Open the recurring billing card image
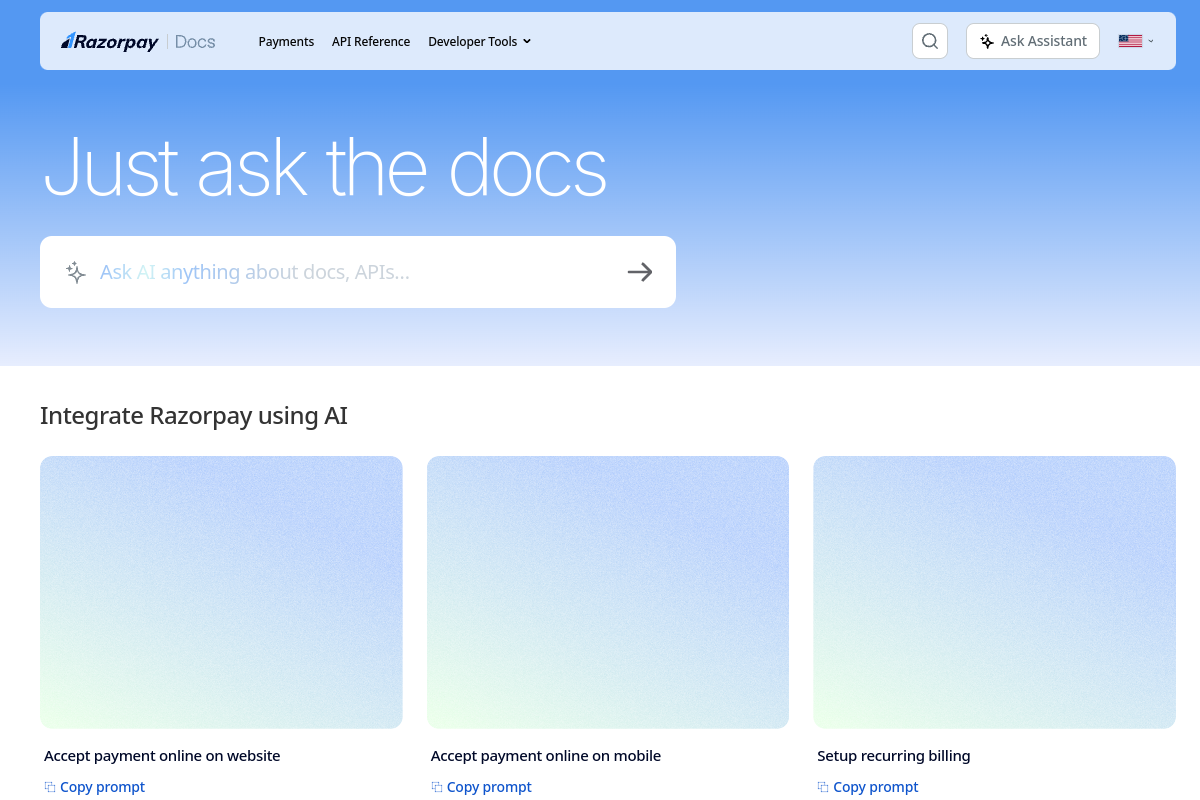The height and width of the screenshot is (800, 1200). (x=995, y=592)
